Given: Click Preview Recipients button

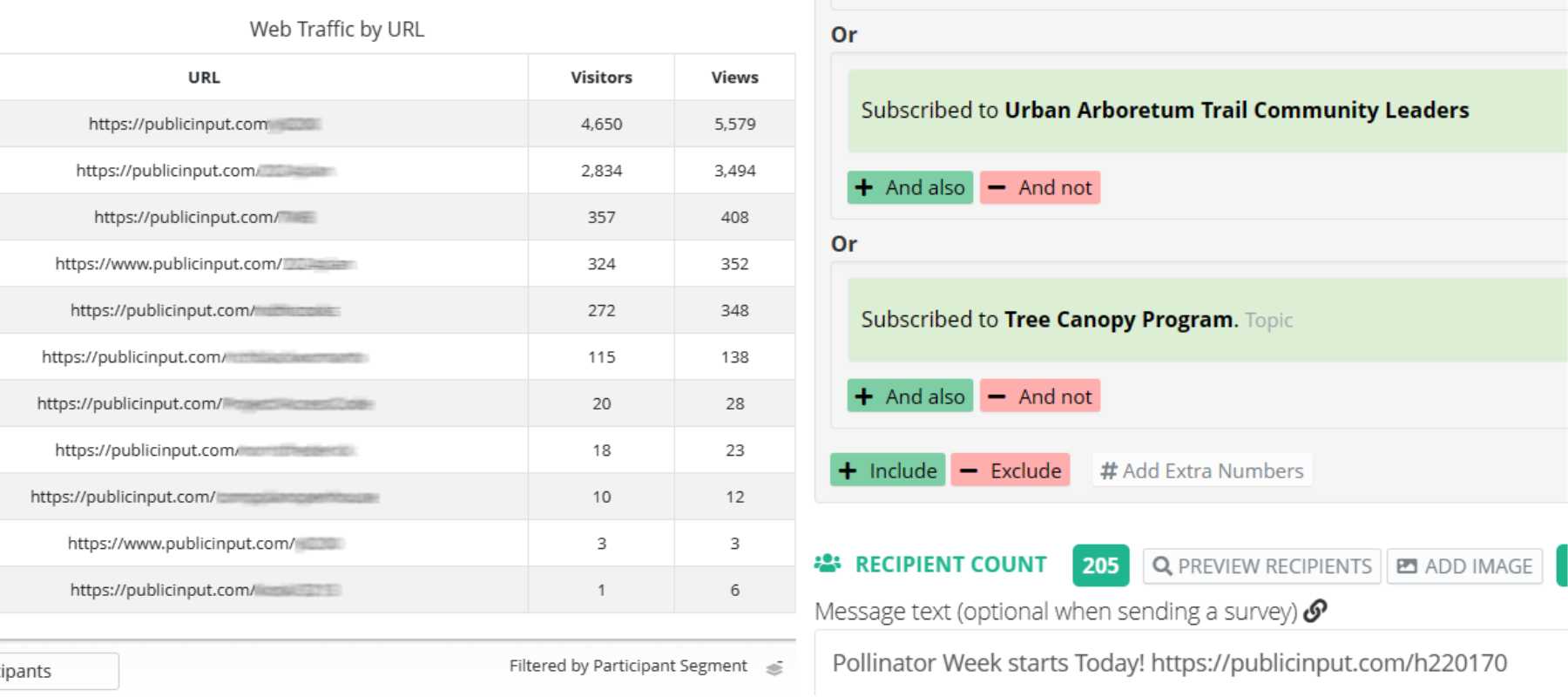Looking at the screenshot, I should tap(1261, 566).
